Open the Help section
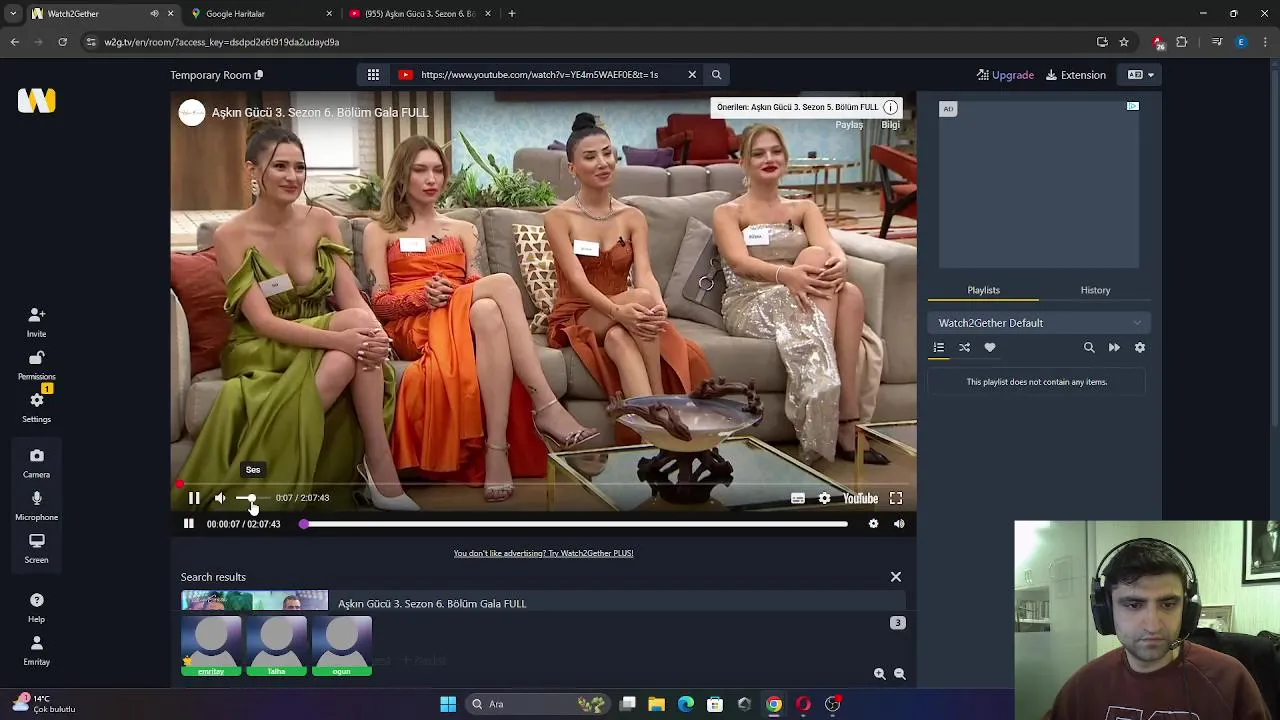The height and width of the screenshot is (720, 1280). pos(36,608)
